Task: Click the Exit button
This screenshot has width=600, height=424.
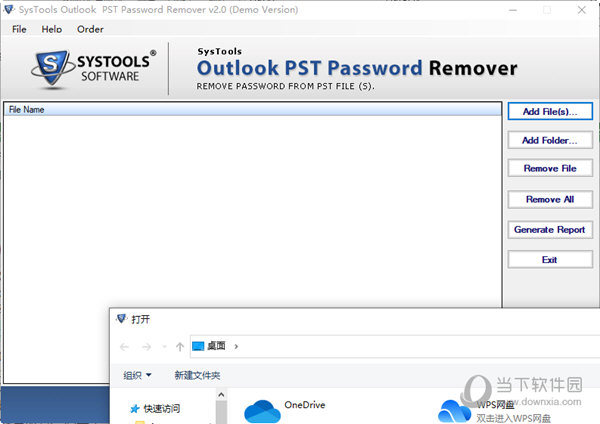Action: [550, 260]
